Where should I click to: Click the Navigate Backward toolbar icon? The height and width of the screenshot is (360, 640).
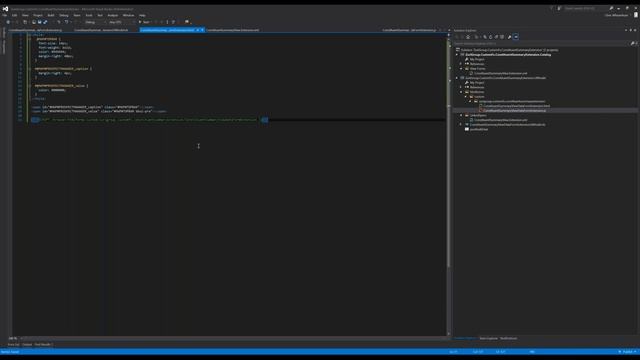(8, 22)
